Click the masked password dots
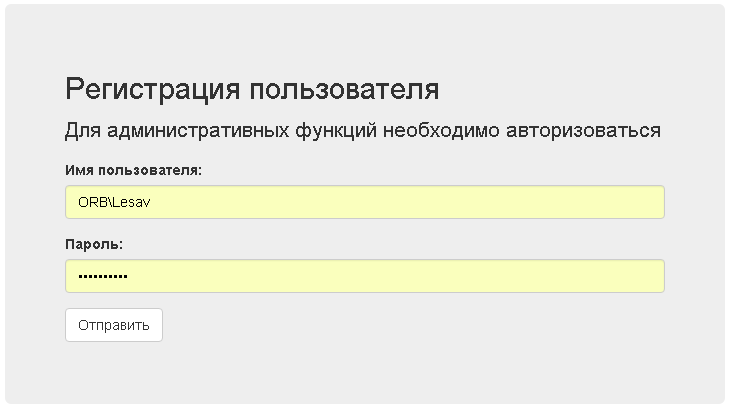Viewport: 734px width, 409px height. (x=103, y=277)
